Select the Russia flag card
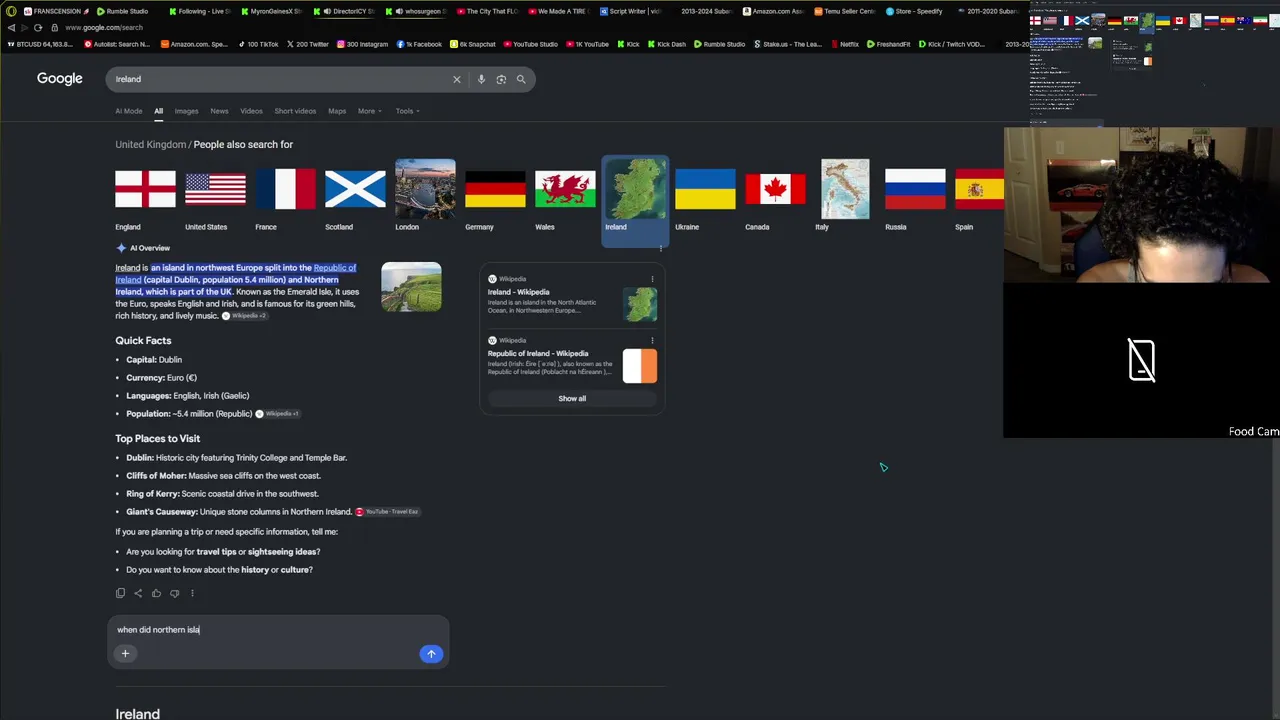Image resolution: width=1280 pixels, height=720 pixels. pyautogui.click(x=915, y=196)
